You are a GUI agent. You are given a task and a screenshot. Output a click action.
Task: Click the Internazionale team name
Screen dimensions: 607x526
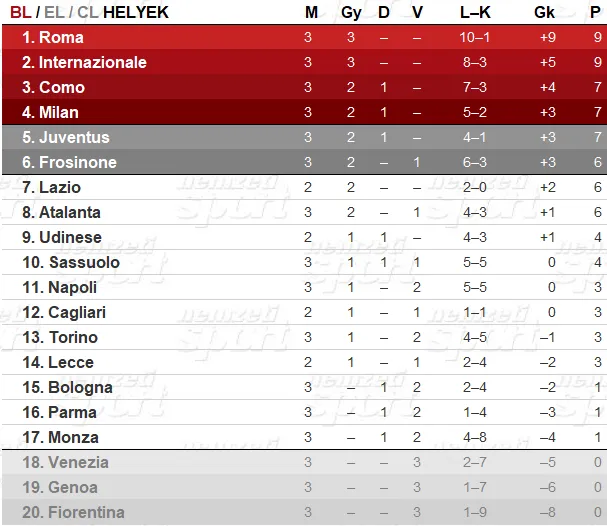93,62
